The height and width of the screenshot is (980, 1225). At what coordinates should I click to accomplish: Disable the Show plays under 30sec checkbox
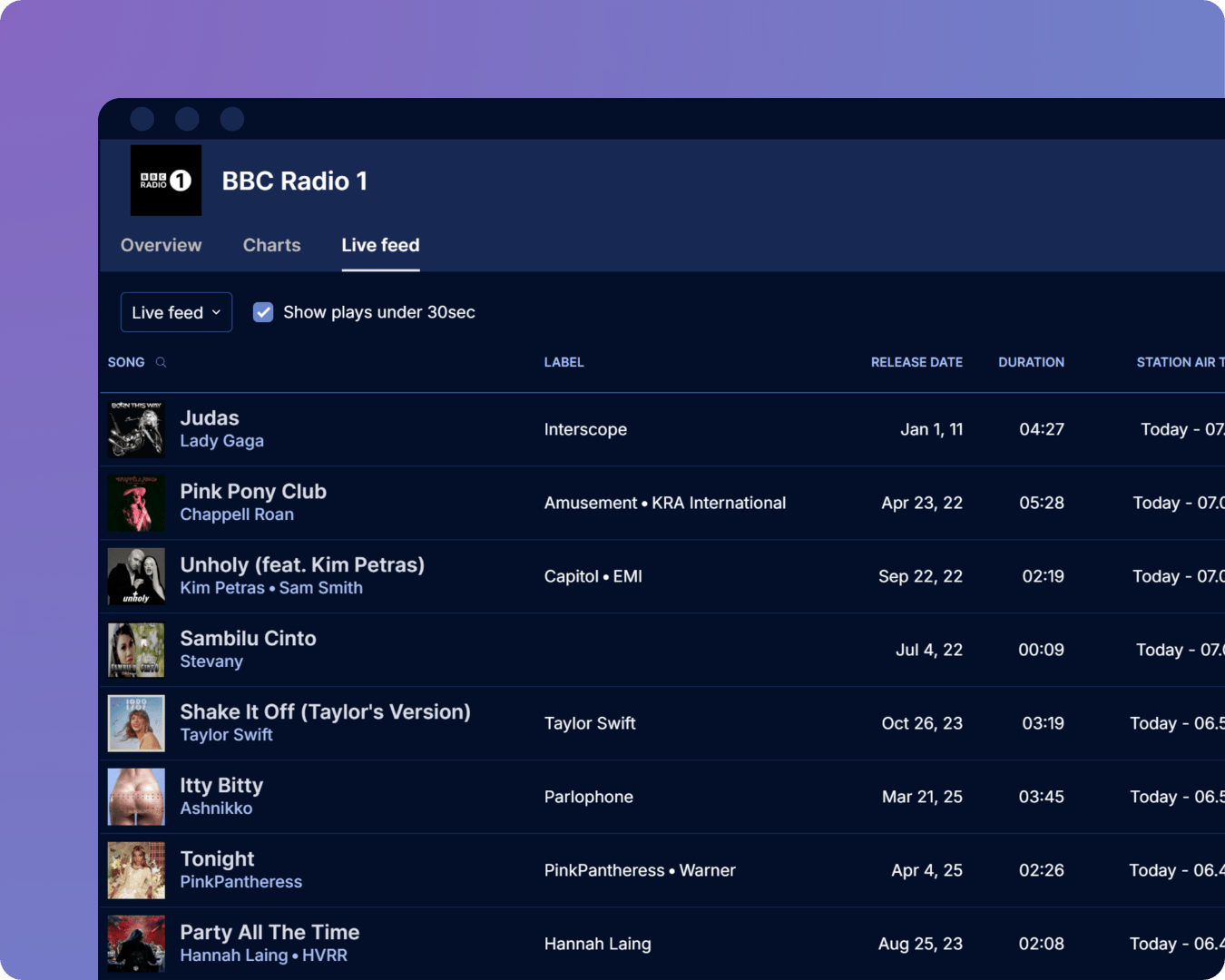coord(263,311)
